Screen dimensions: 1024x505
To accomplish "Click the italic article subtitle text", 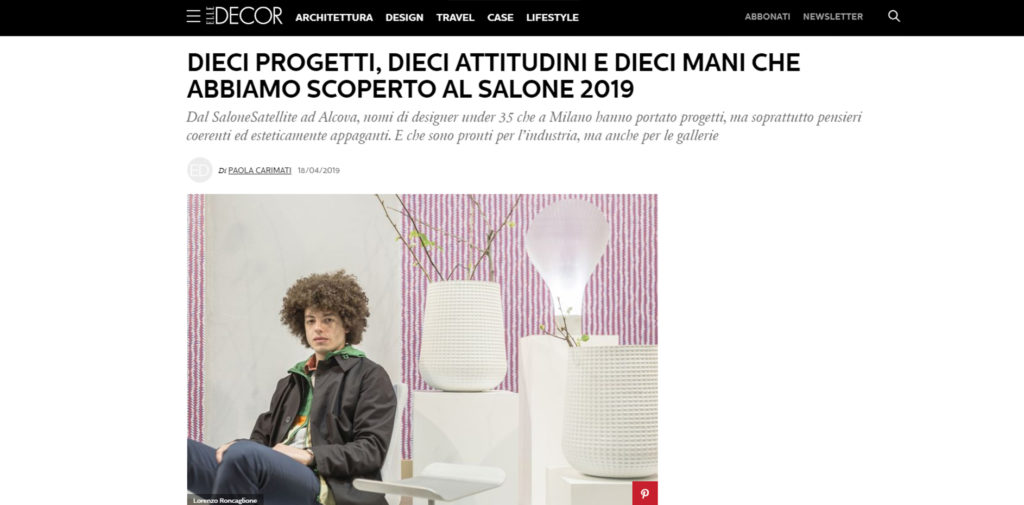I will (524, 127).
